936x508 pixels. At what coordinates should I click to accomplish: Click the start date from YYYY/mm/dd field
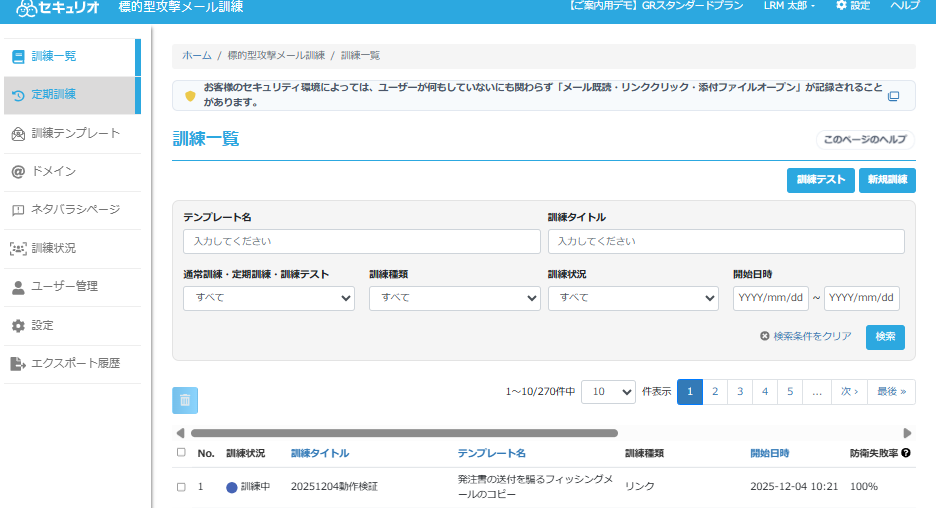coord(771,298)
